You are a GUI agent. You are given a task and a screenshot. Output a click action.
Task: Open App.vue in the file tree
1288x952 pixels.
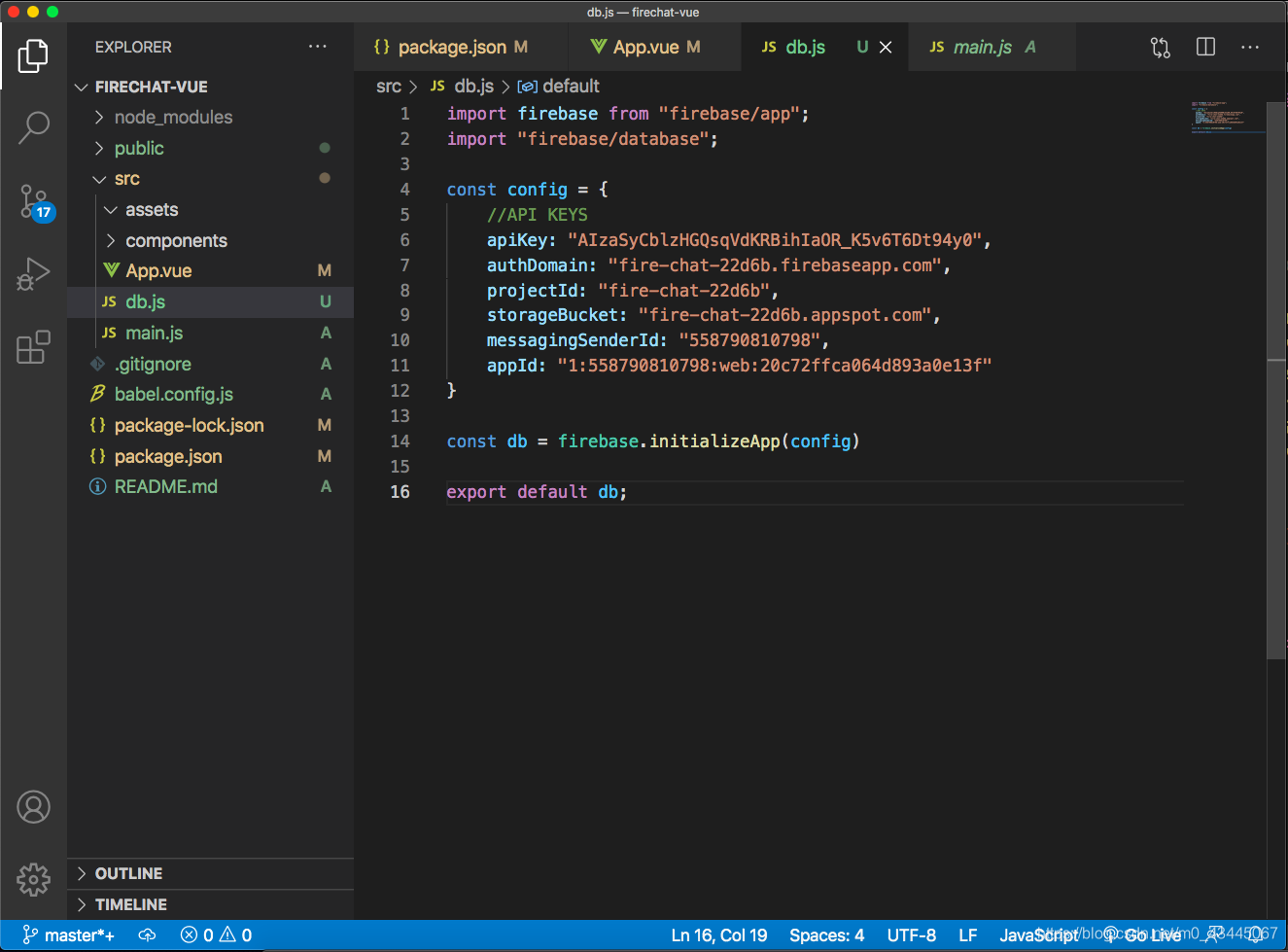(210, 270)
